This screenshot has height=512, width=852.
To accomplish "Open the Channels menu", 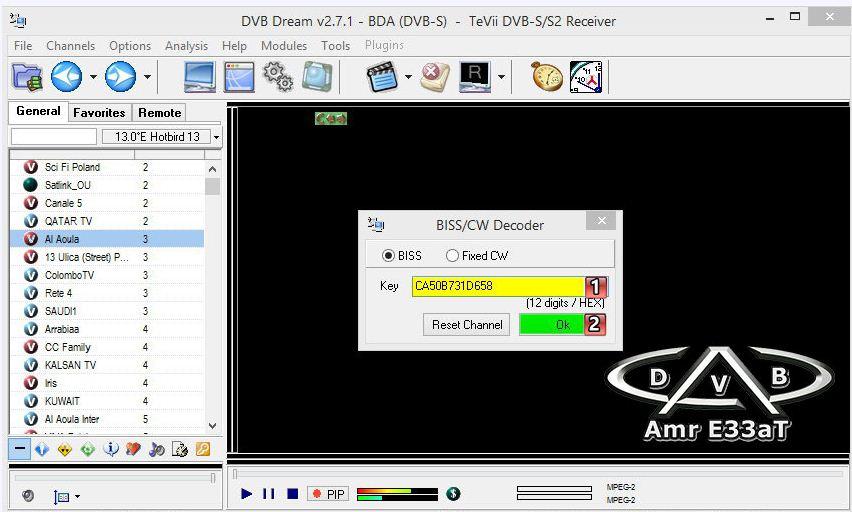I will 71,46.
